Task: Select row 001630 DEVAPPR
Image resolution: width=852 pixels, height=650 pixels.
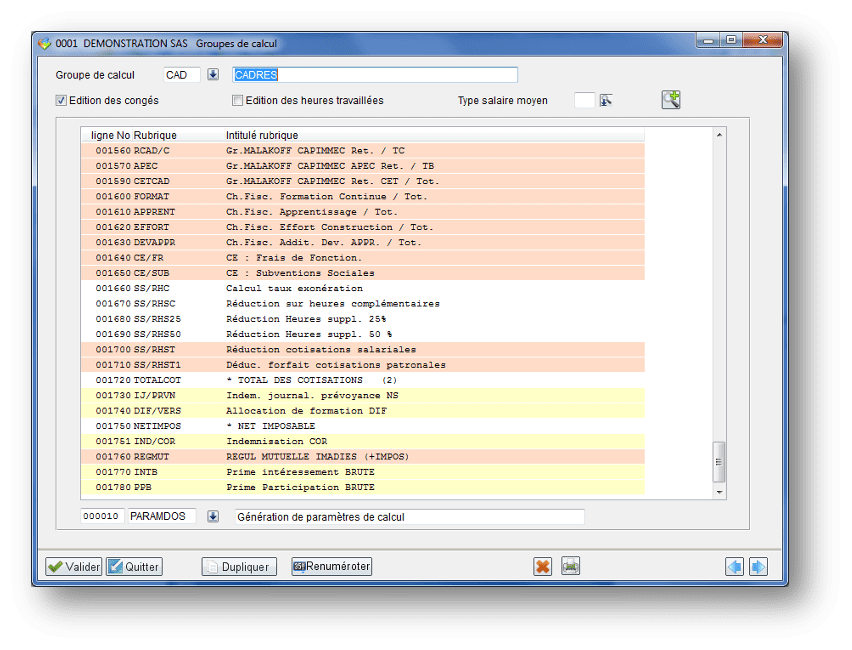Action: tap(363, 242)
